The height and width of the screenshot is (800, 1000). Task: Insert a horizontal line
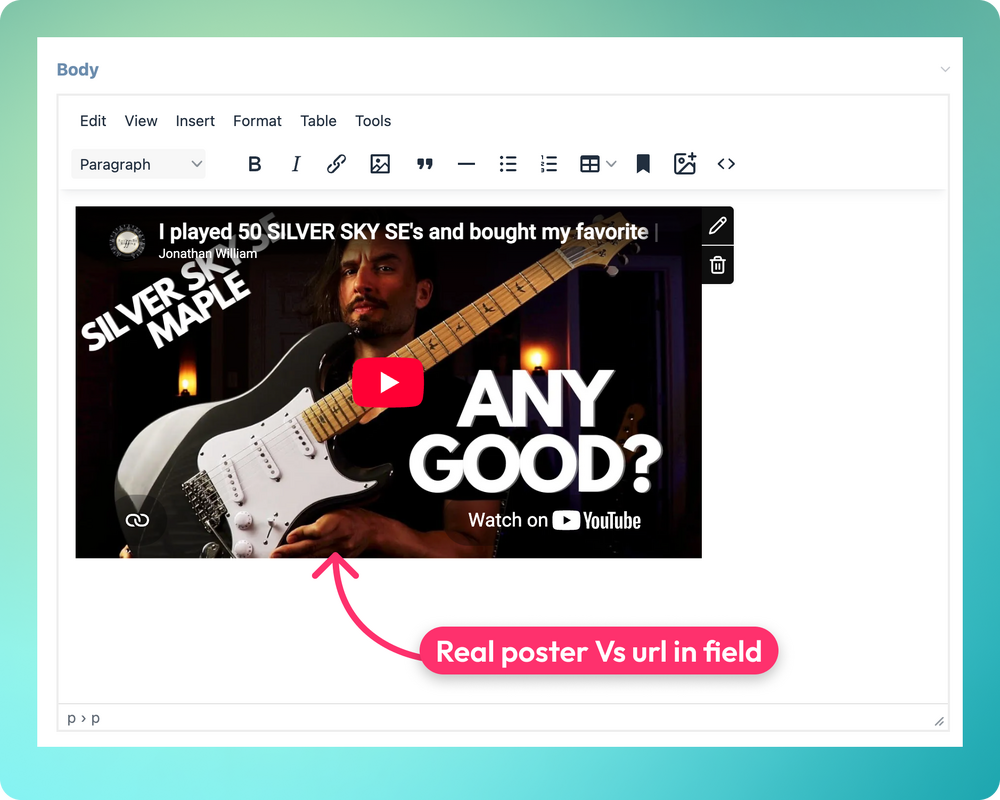[466, 165]
